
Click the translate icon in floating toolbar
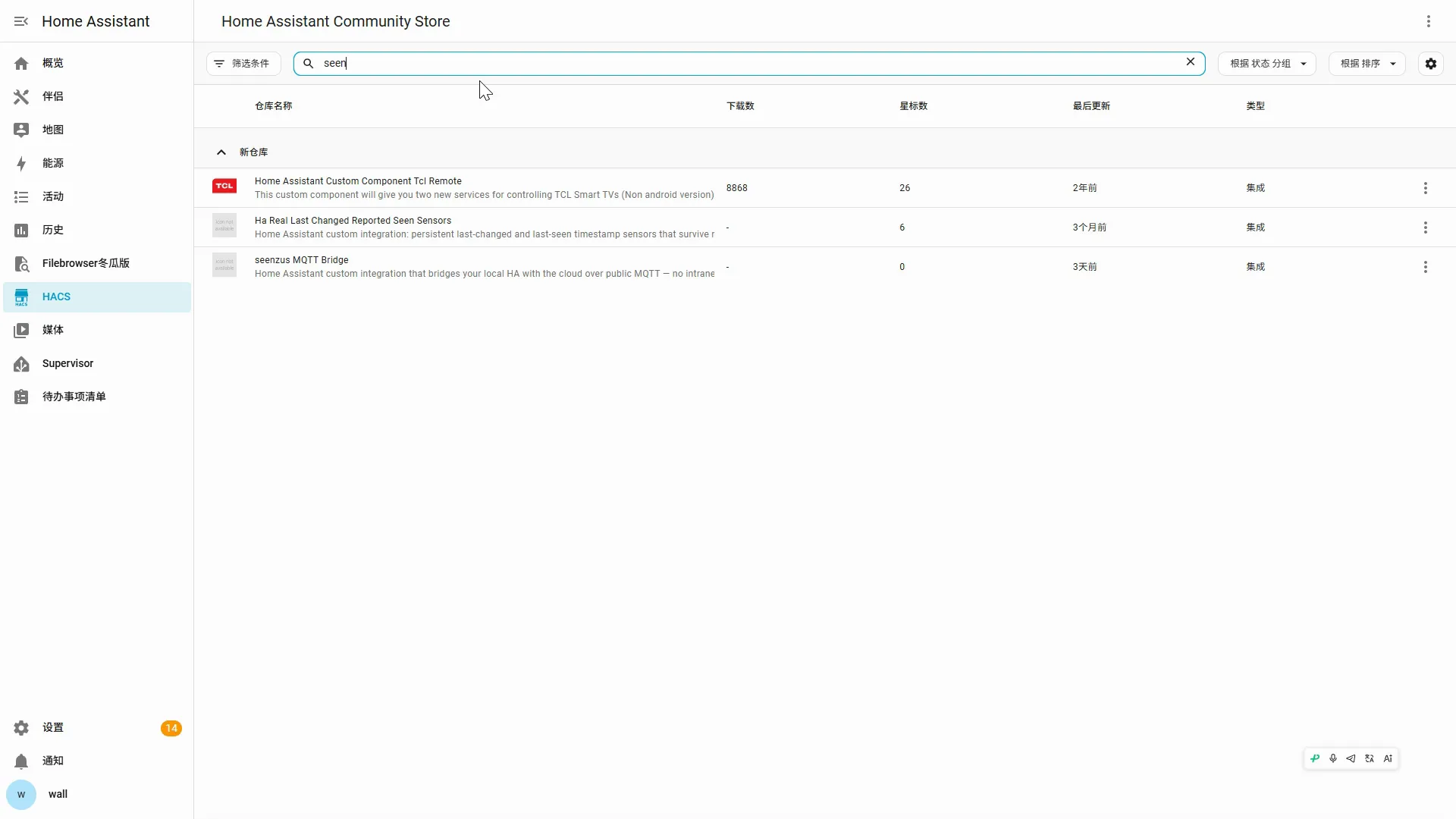[1370, 758]
